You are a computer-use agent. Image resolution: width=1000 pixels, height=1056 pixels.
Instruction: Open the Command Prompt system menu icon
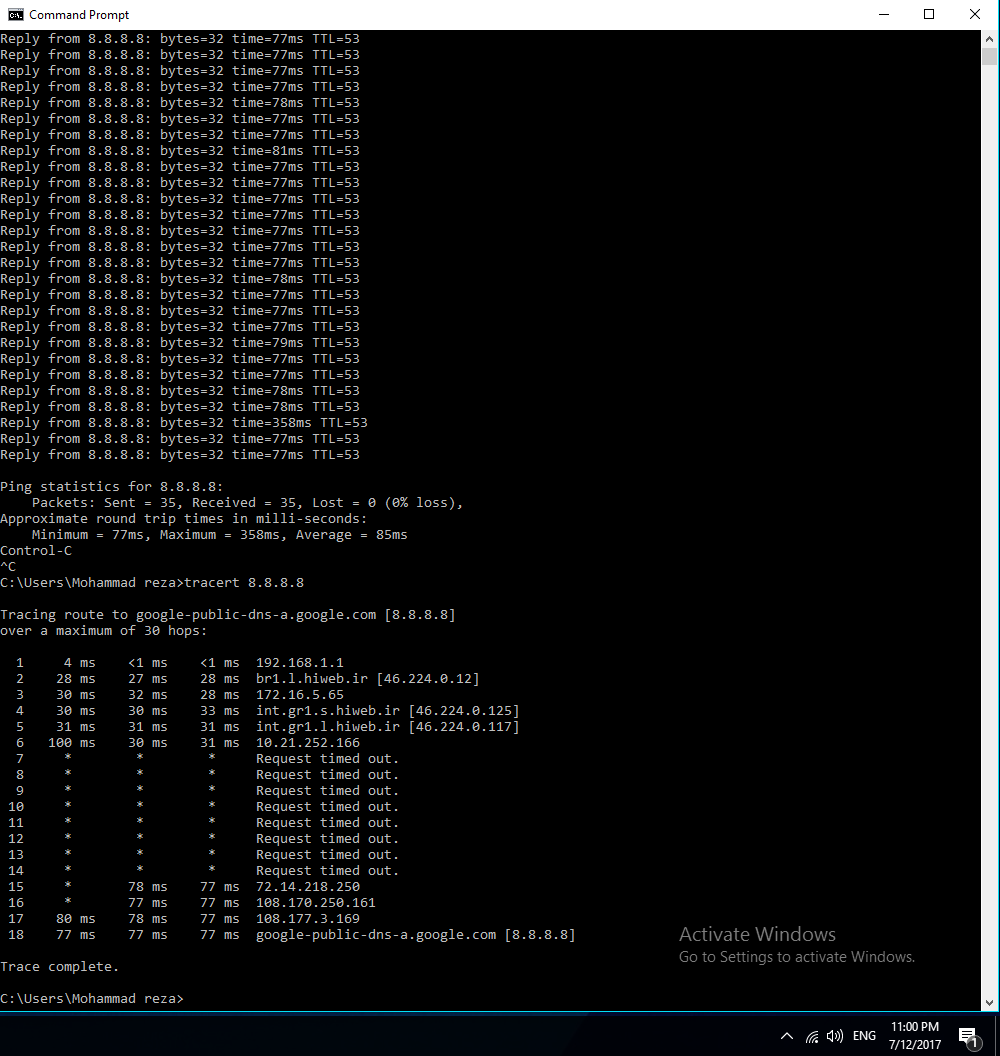pos(15,15)
